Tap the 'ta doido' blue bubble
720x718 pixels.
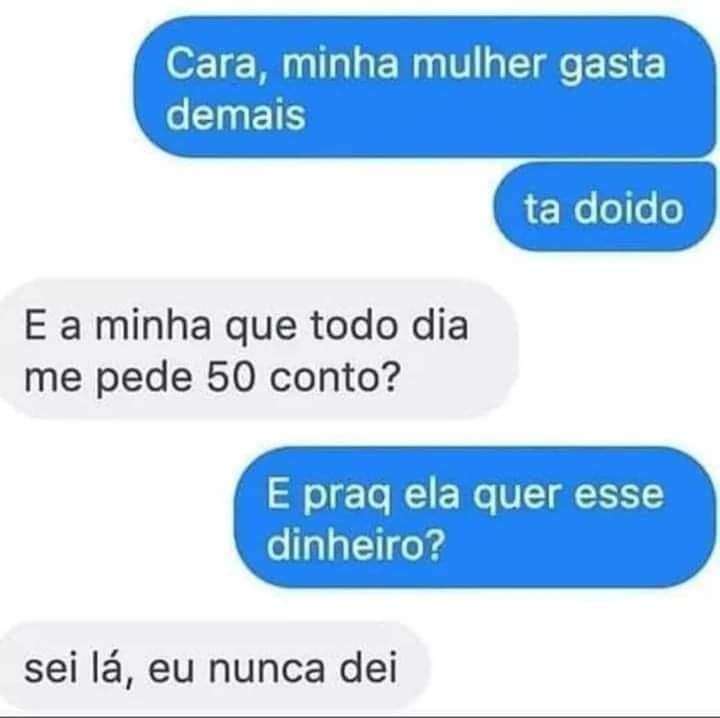pos(605,207)
